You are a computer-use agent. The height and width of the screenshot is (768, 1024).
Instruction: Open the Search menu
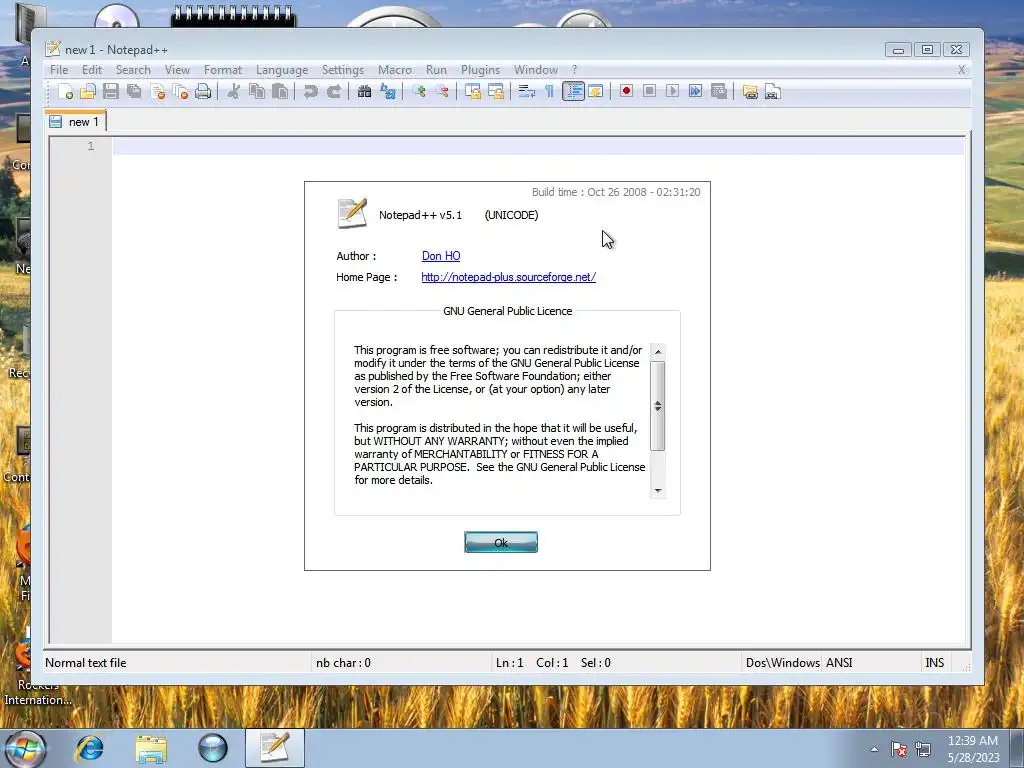point(133,70)
